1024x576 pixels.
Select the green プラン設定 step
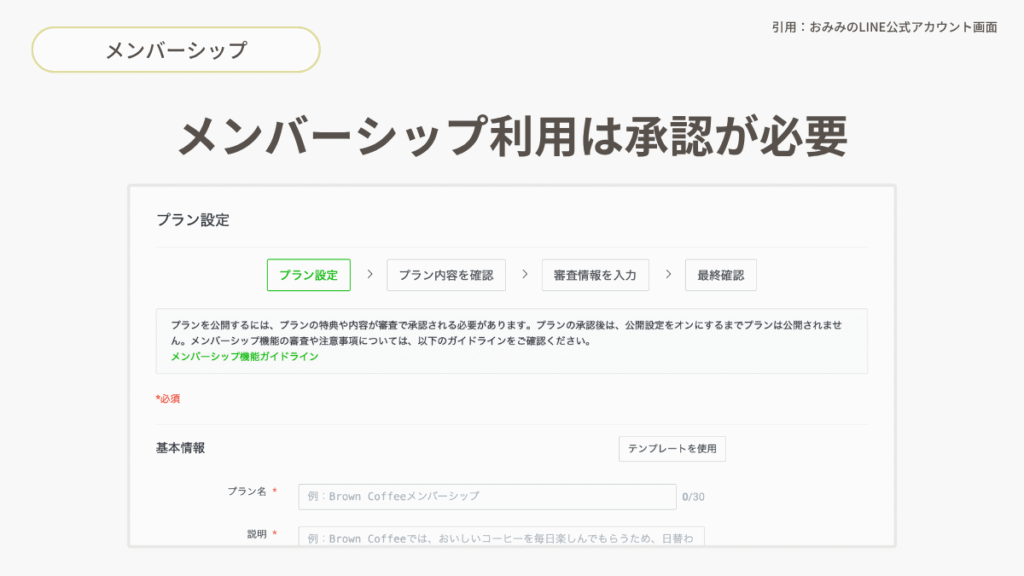pos(308,275)
